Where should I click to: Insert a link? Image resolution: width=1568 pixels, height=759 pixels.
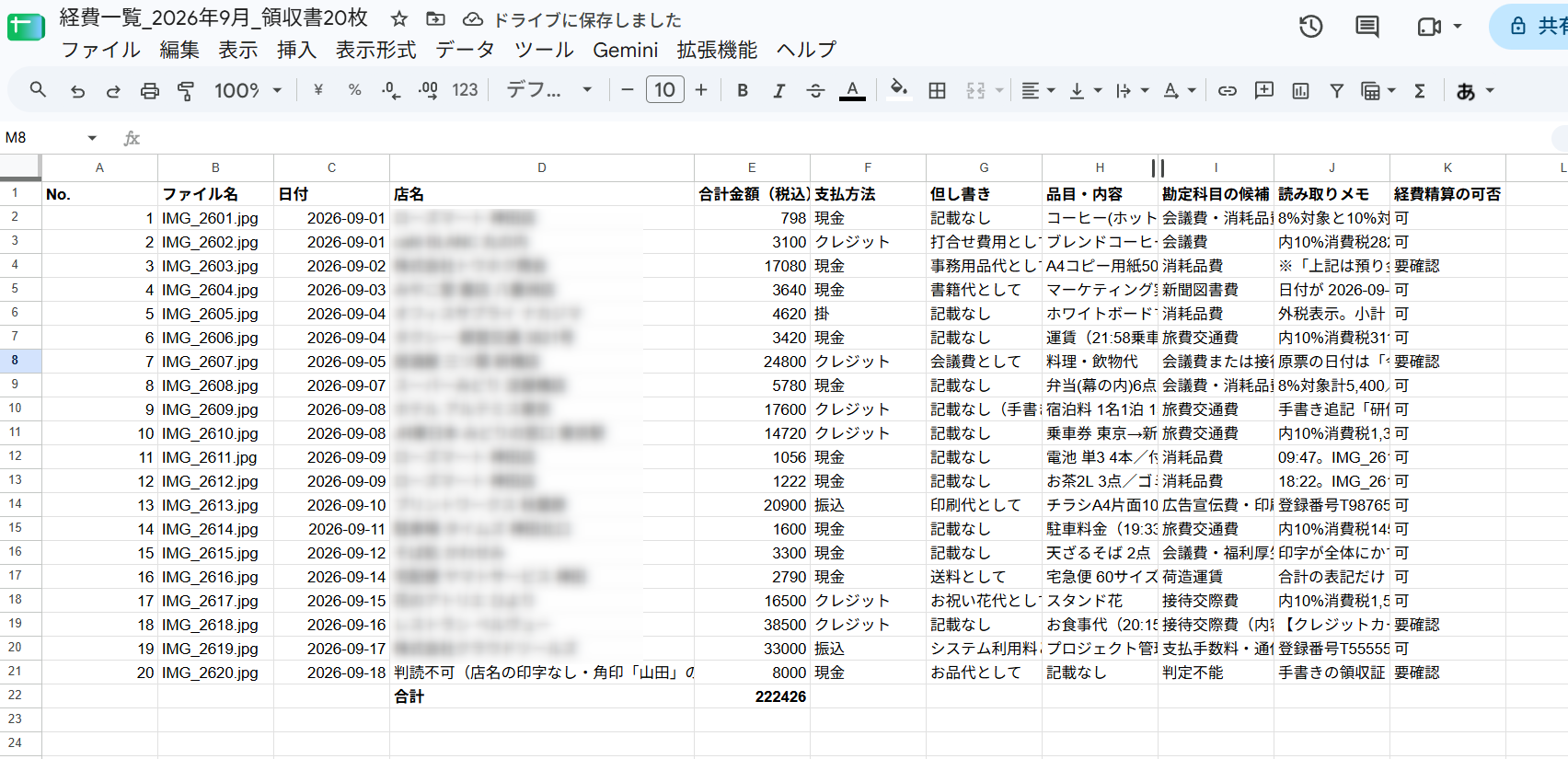coord(1227,90)
